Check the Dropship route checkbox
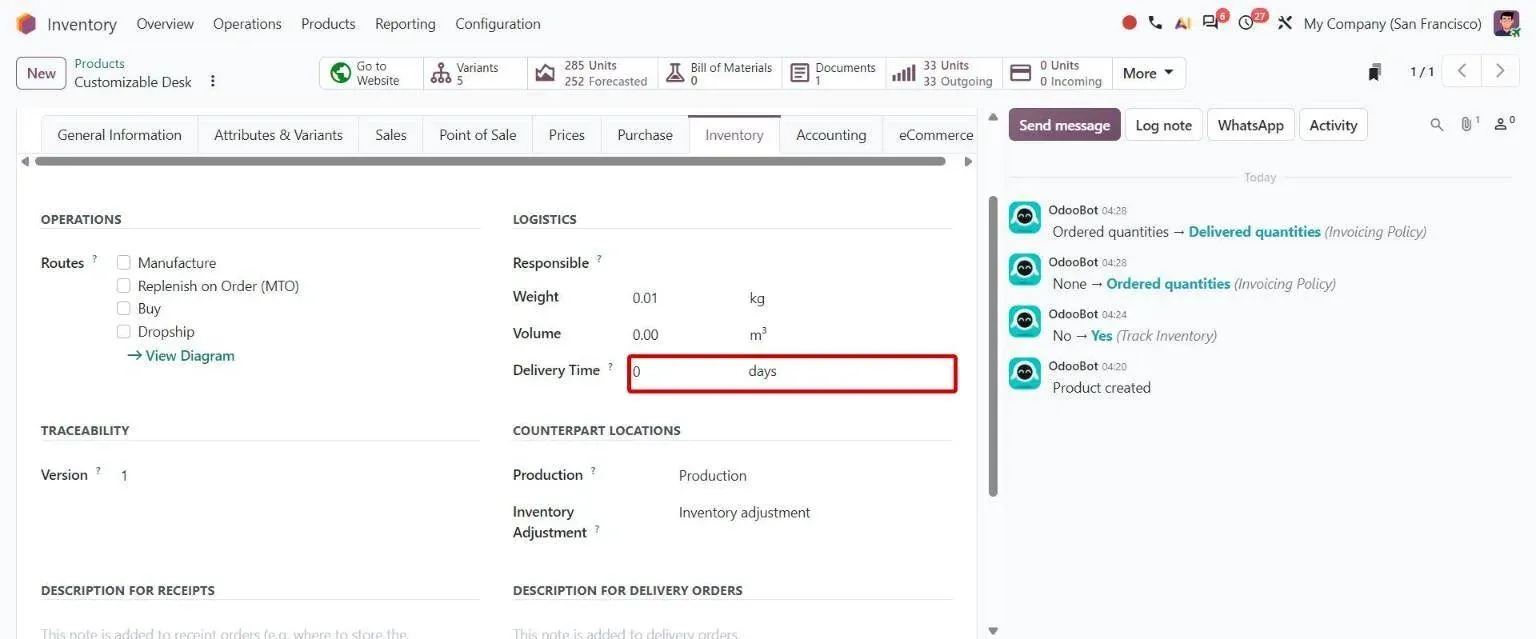 [x=124, y=332]
